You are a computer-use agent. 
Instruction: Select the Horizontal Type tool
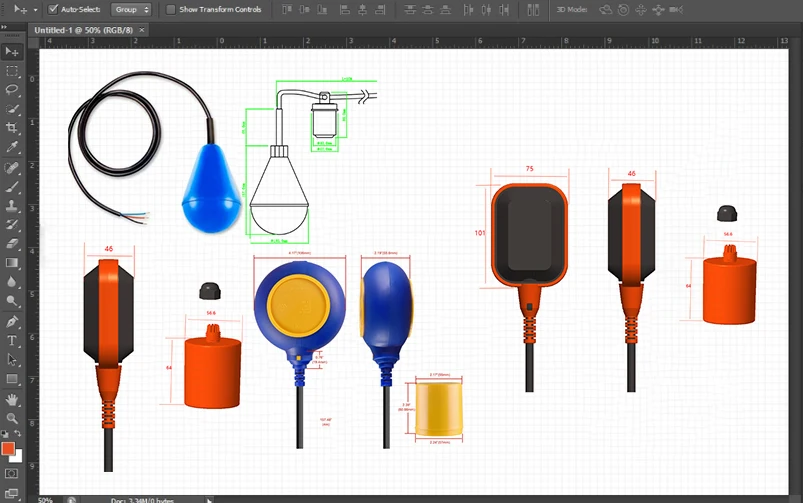[11, 341]
